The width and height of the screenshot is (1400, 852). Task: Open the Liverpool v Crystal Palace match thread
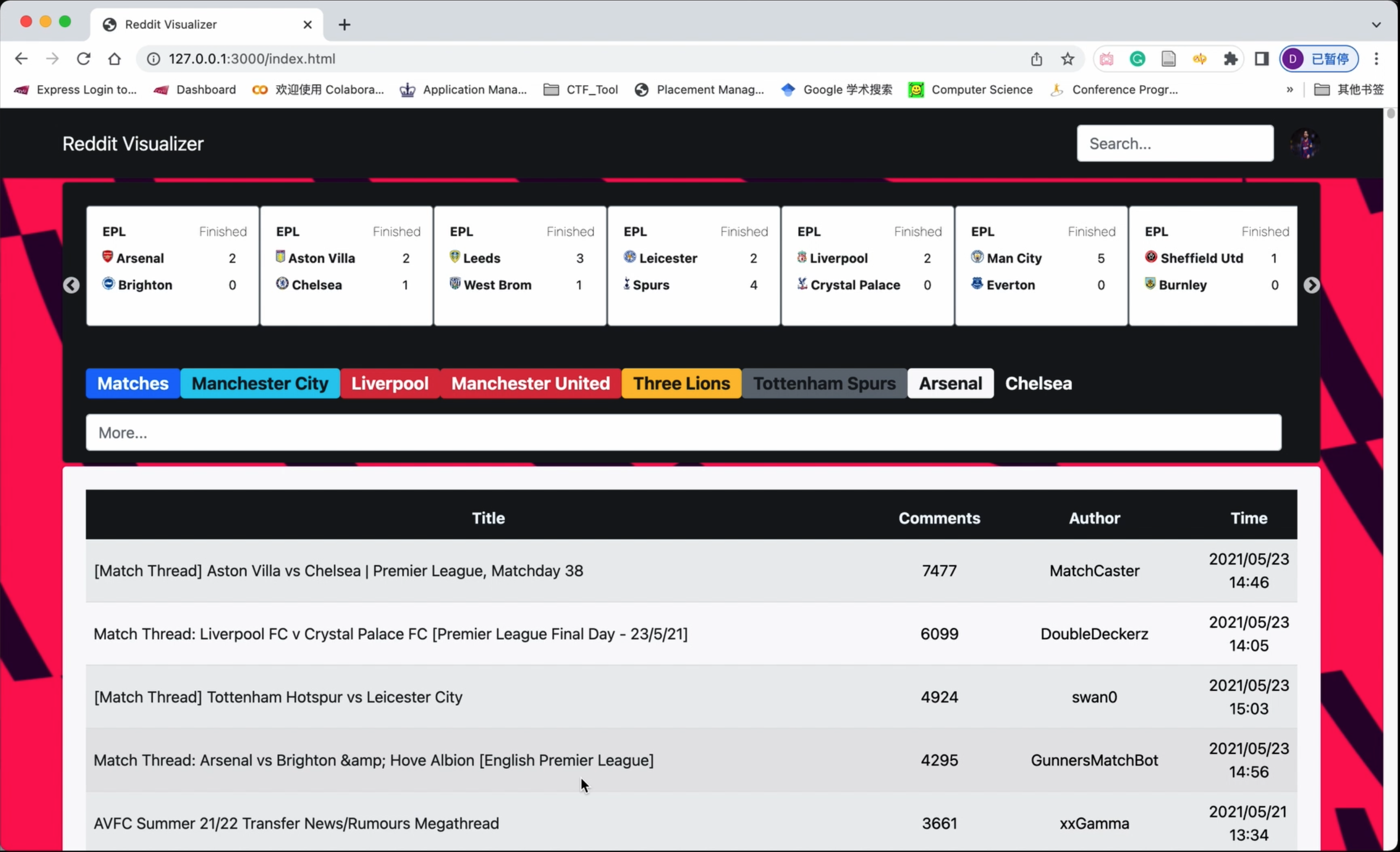click(x=391, y=633)
